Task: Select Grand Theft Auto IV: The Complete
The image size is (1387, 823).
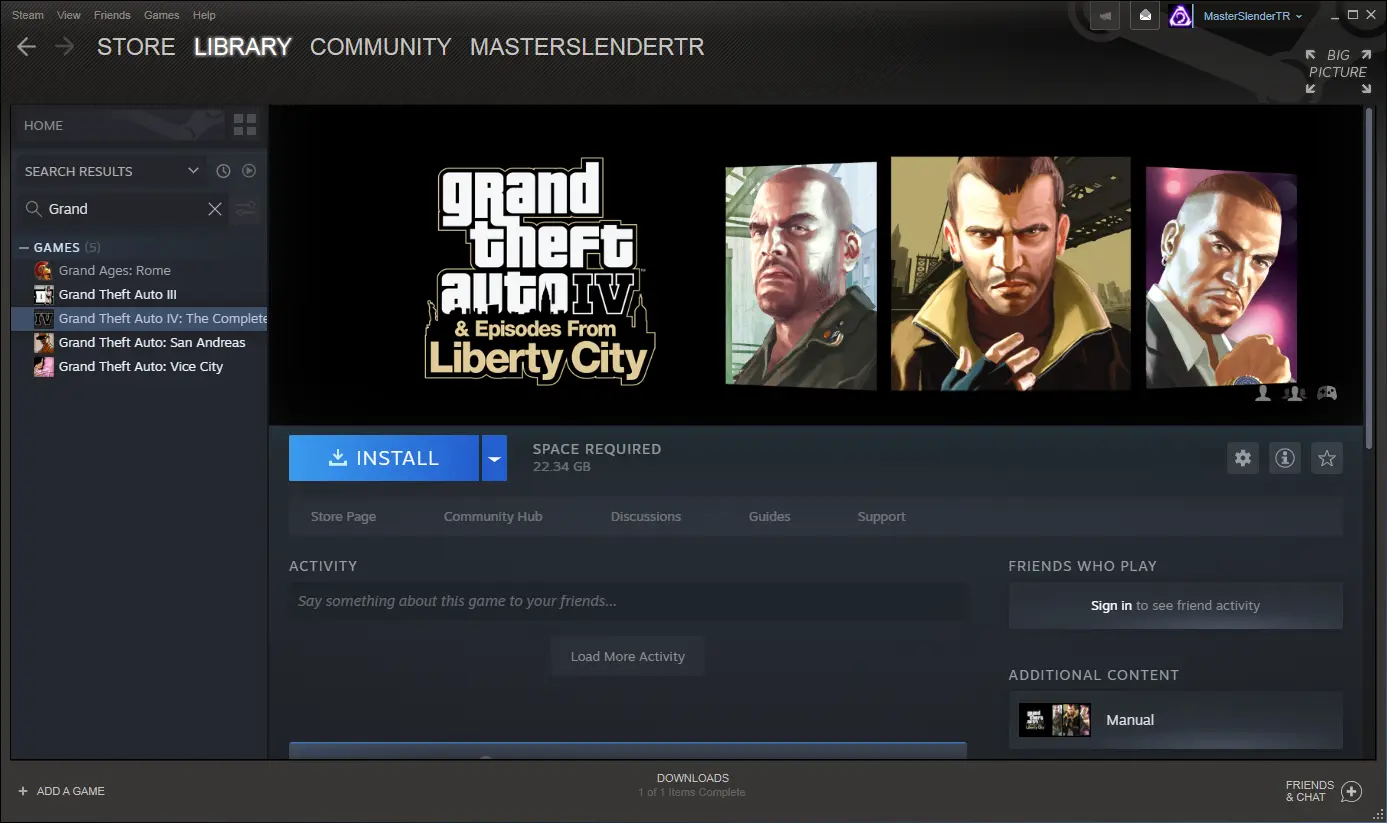Action: click(140, 318)
